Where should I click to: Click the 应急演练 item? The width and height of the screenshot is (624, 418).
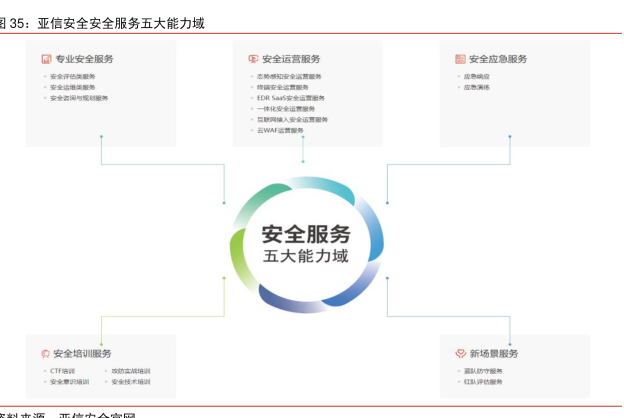tap(477, 88)
